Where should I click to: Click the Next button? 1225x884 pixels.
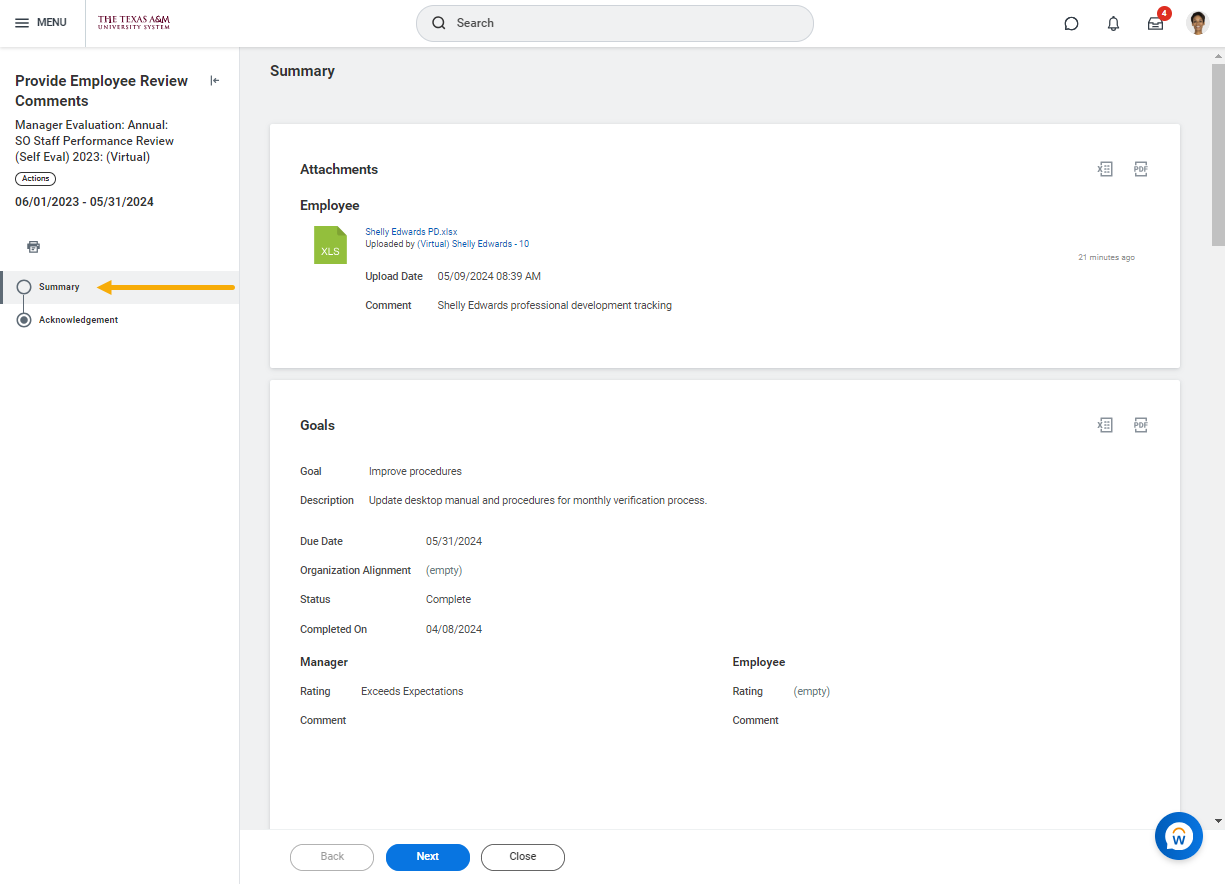point(427,857)
